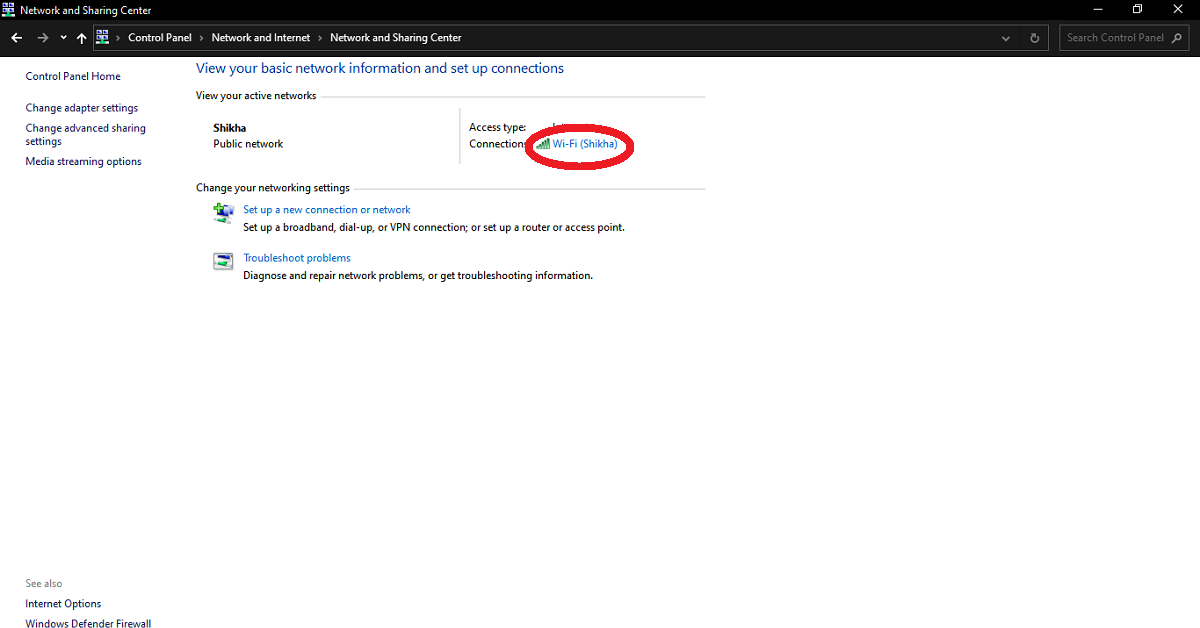
Task: Expand the address bar history dropdown
Action: (1006, 38)
